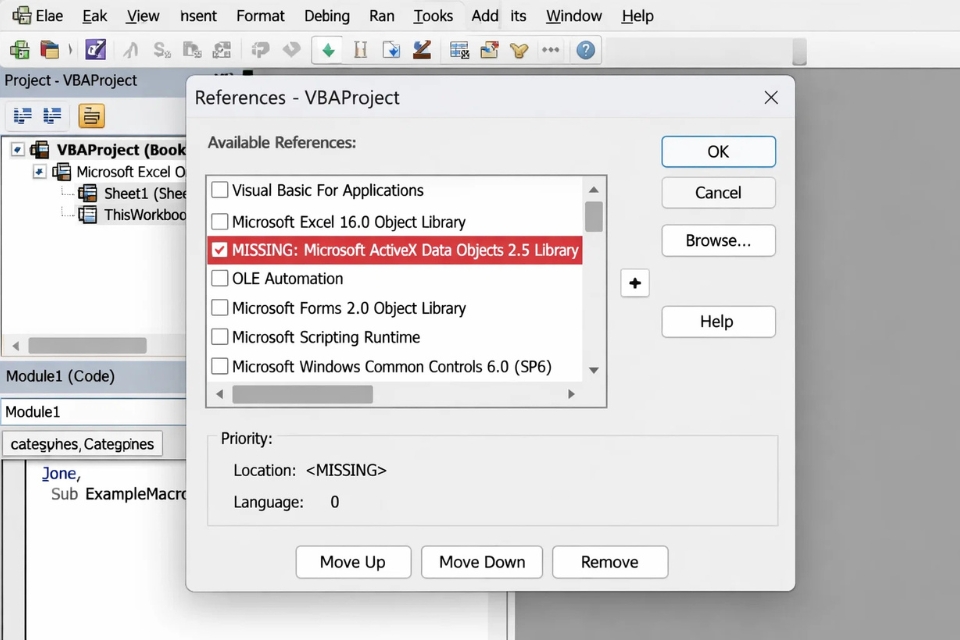Open the View menu
Viewport: 960px width, 640px height.
click(x=142, y=15)
